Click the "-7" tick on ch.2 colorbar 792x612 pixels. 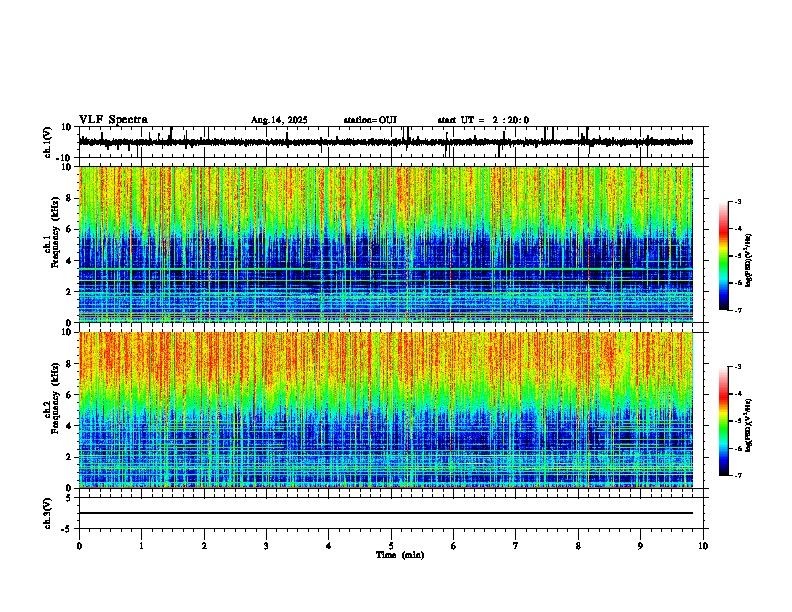[x=738, y=475]
